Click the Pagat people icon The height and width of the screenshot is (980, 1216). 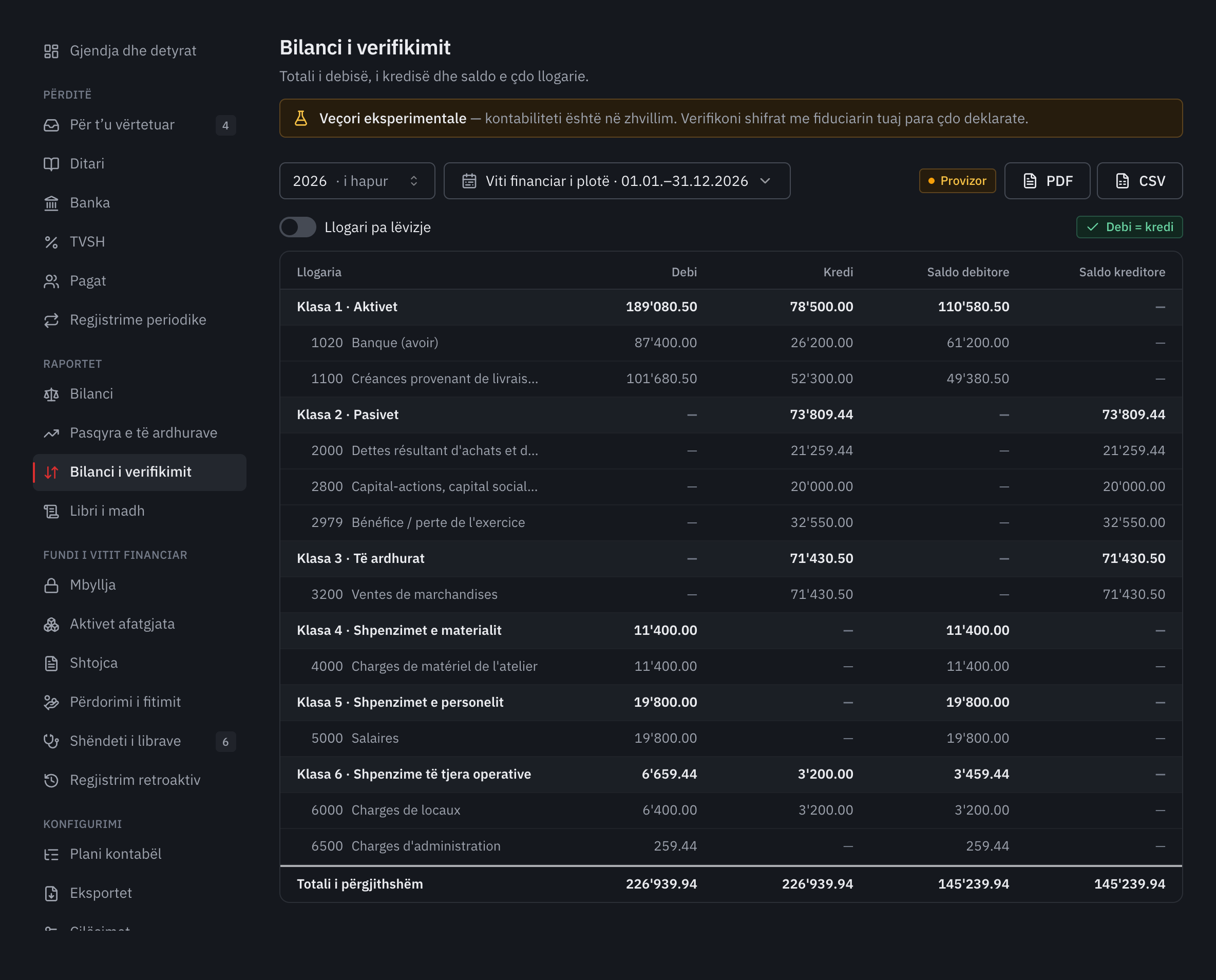coord(51,281)
